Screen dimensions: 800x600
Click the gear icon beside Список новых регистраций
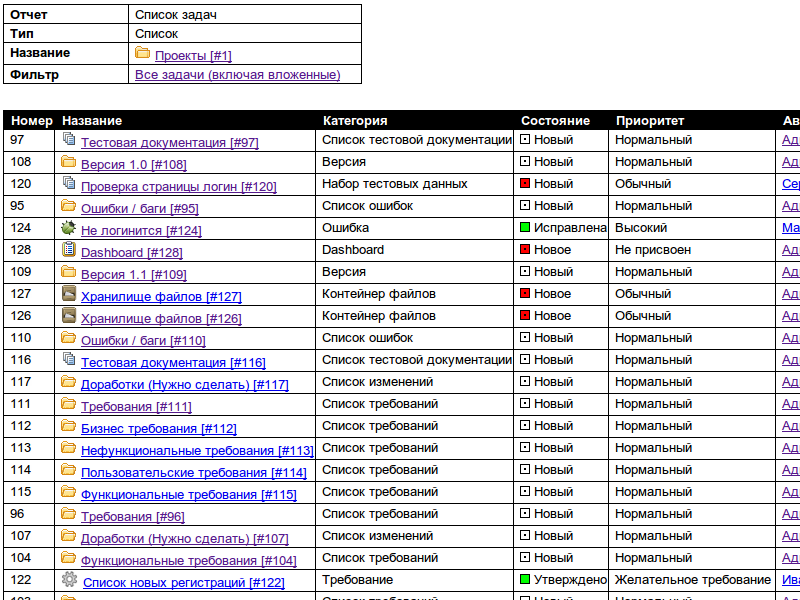[69, 580]
